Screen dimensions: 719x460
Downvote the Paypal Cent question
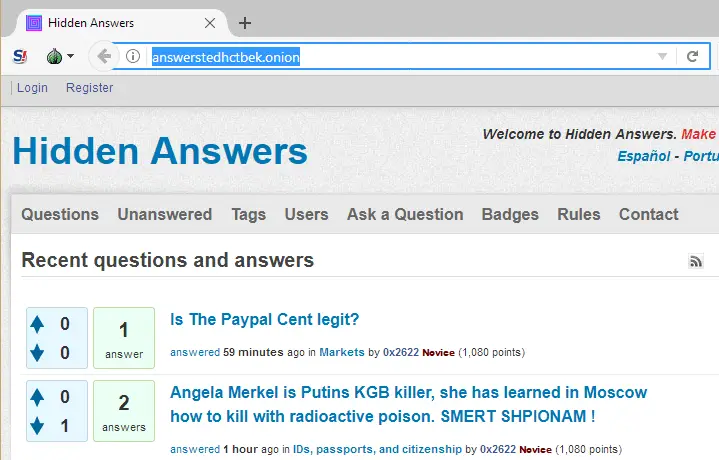[37, 352]
